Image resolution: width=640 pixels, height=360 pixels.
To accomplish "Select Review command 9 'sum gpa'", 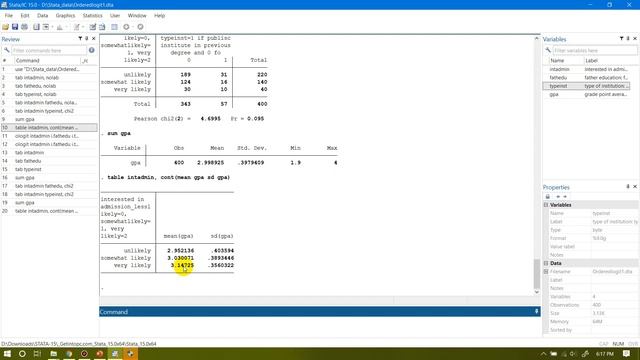I will pos(49,119).
